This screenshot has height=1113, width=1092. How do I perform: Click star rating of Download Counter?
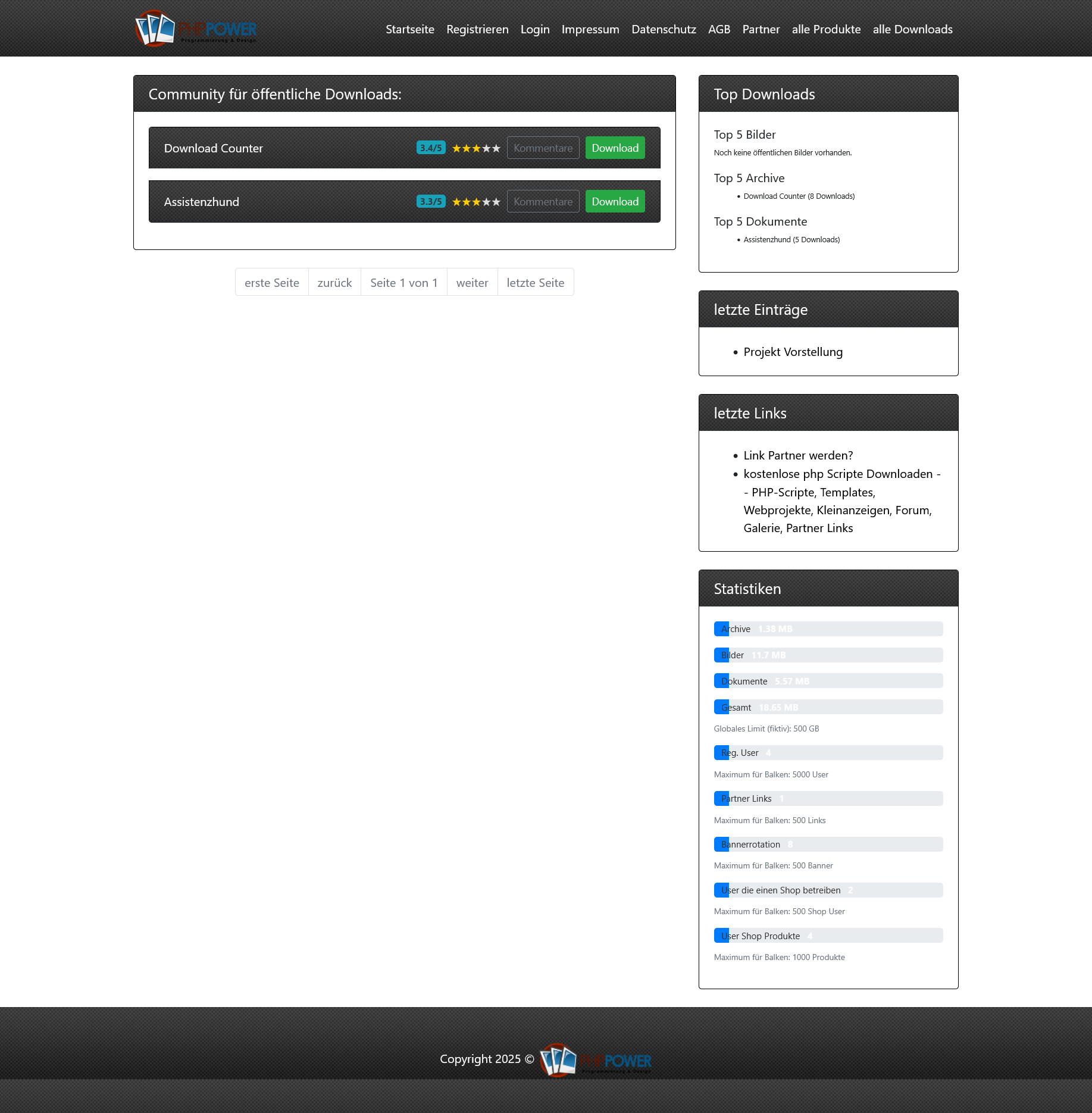click(475, 148)
